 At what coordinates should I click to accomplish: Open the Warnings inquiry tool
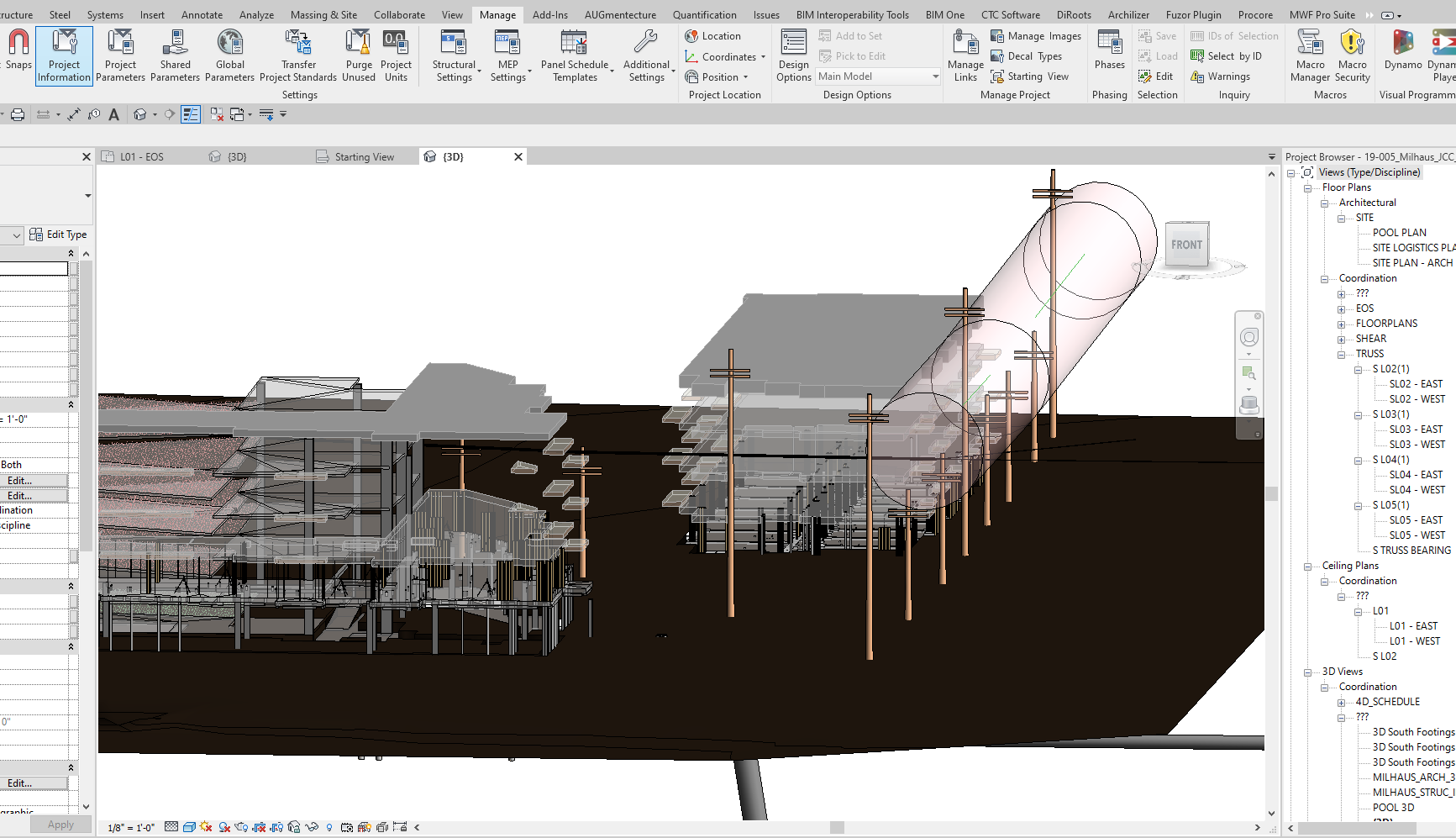1221,76
